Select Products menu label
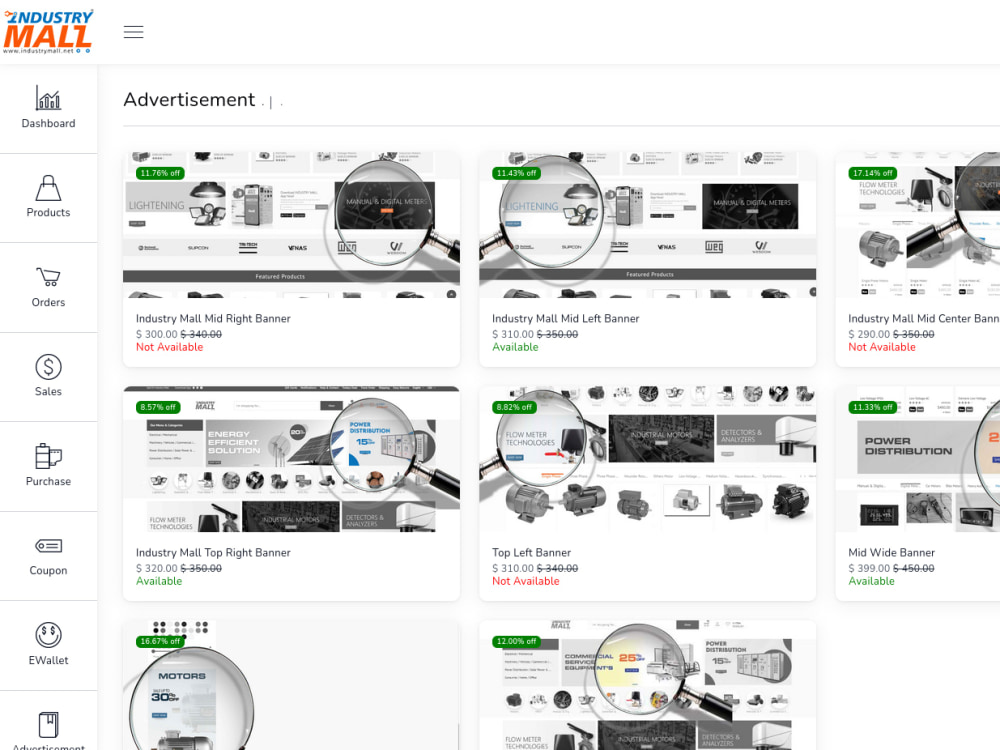The height and width of the screenshot is (750, 1000). coord(48,212)
